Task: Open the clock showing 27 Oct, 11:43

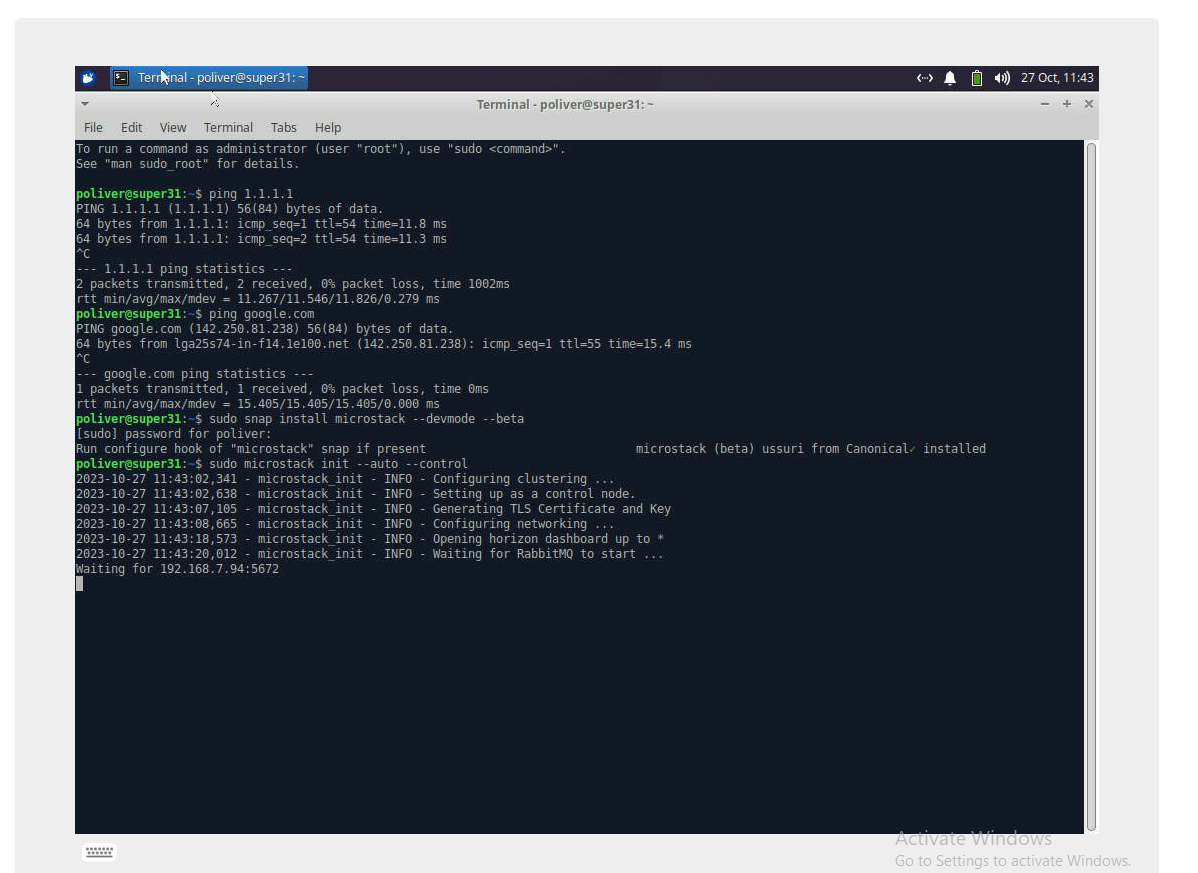Action: [x=1057, y=78]
